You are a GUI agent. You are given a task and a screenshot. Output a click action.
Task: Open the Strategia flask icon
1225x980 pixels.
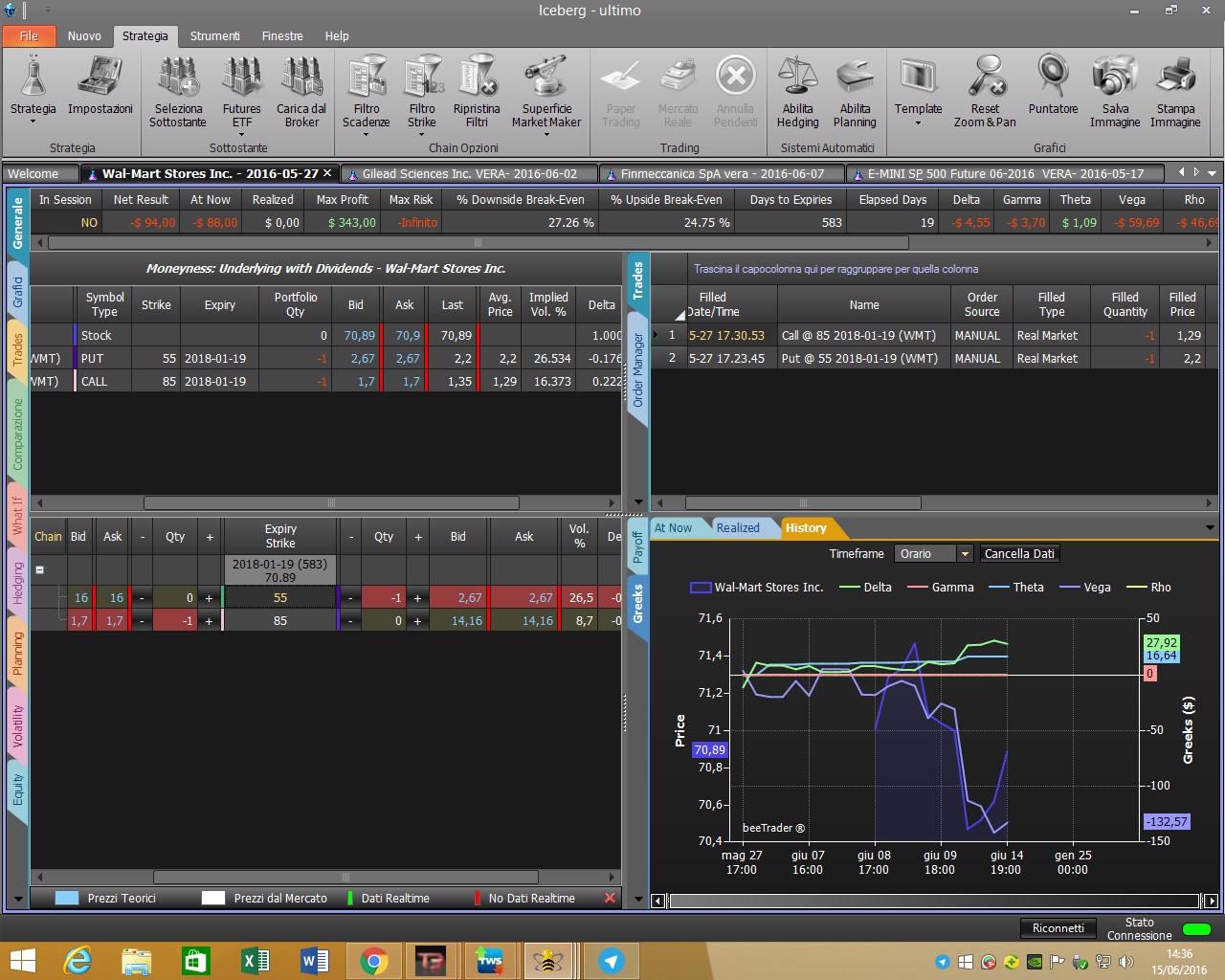click(33, 77)
